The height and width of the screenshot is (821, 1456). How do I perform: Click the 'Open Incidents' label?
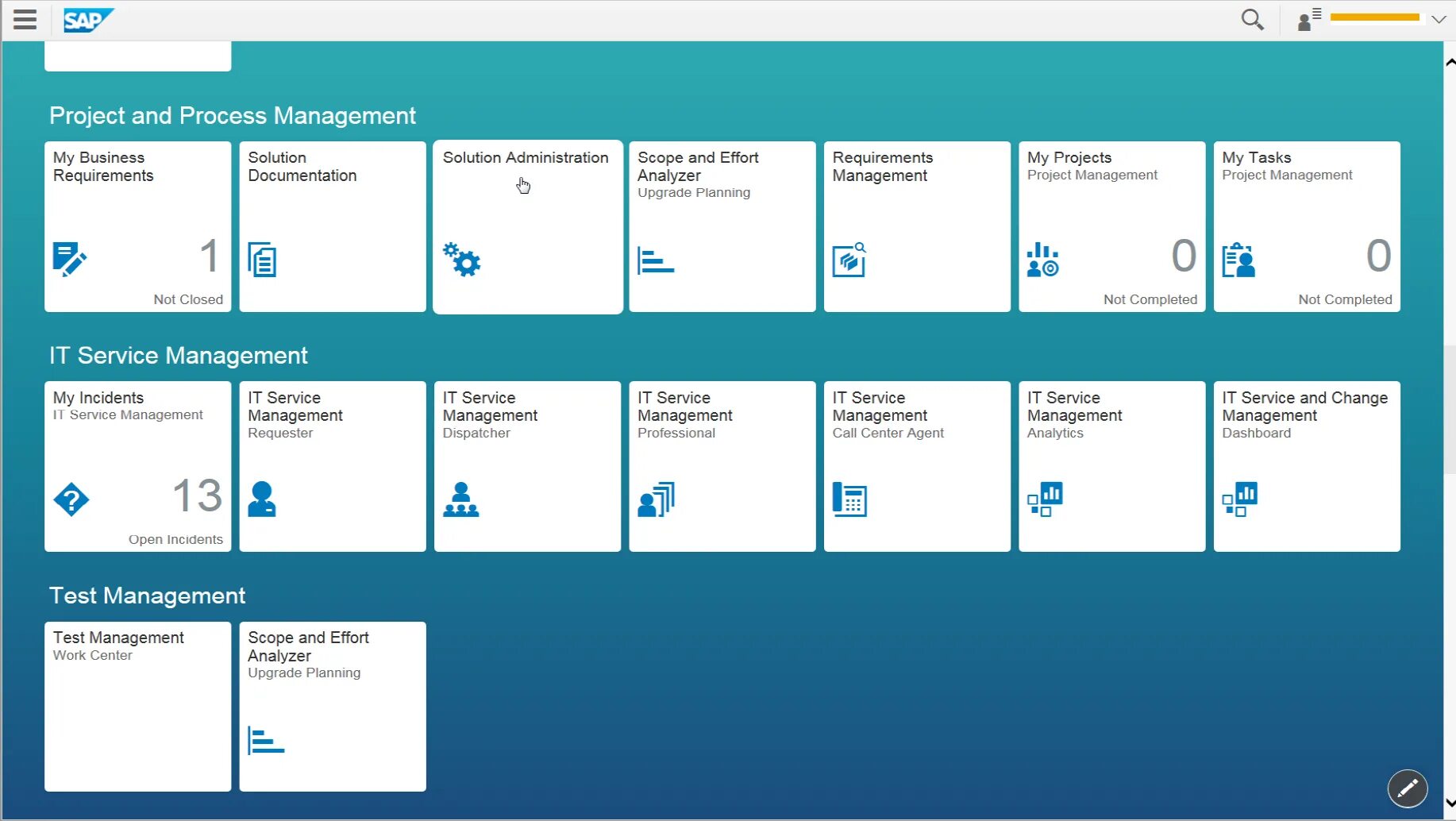point(175,539)
